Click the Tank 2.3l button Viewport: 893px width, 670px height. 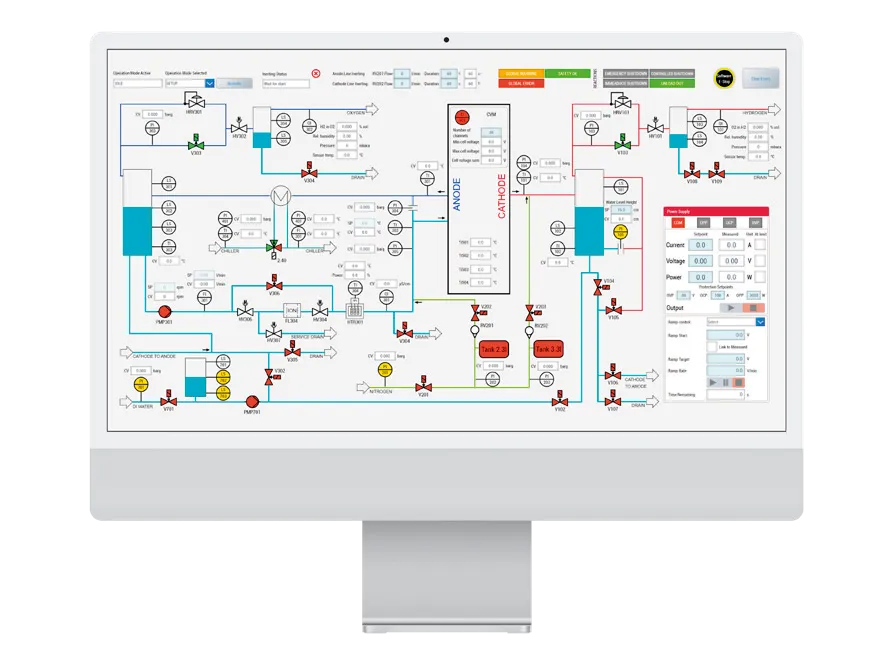(494, 349)
